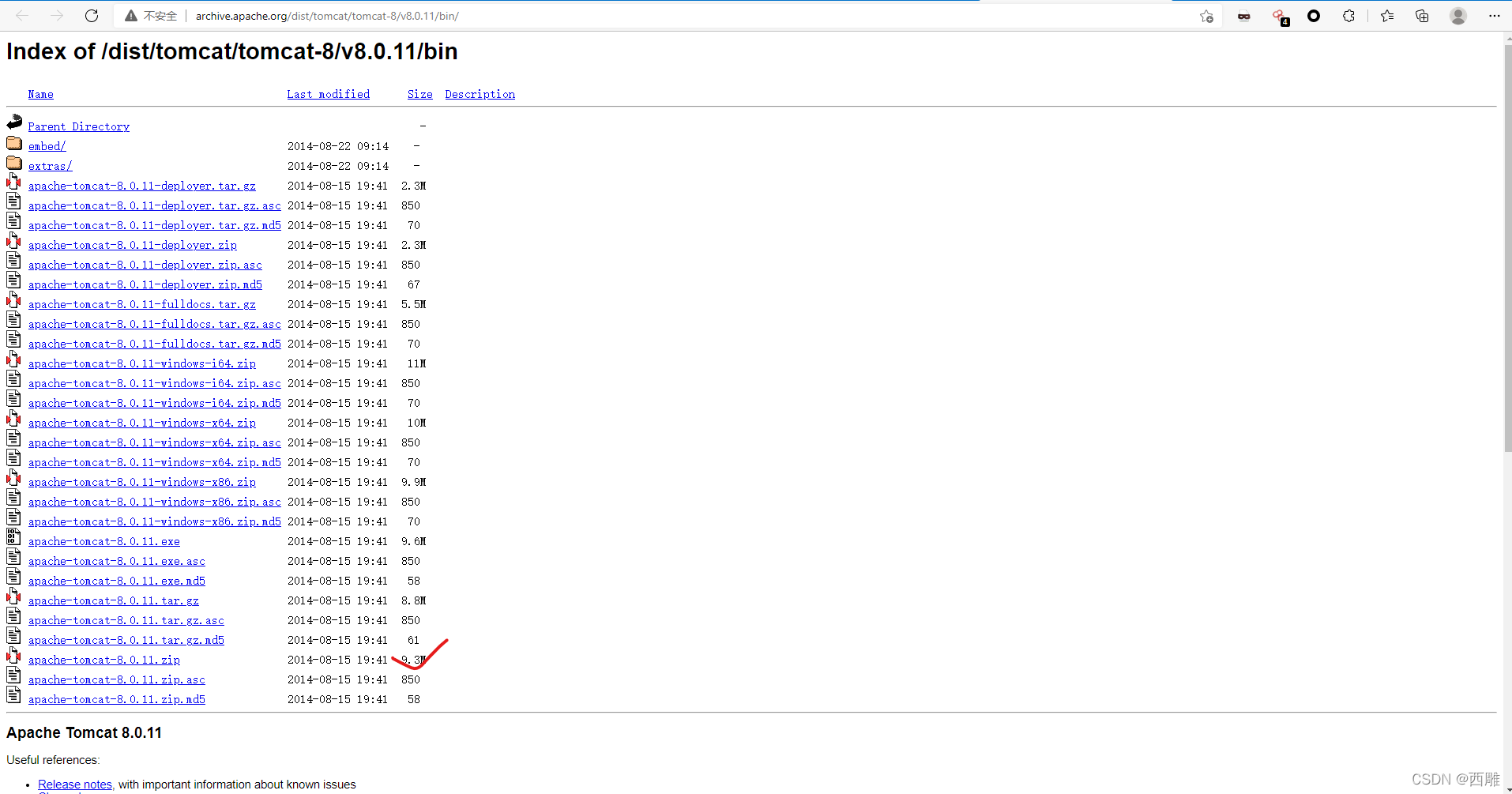
Task: Reload the page with refresh icon
Action: point(92,16)
